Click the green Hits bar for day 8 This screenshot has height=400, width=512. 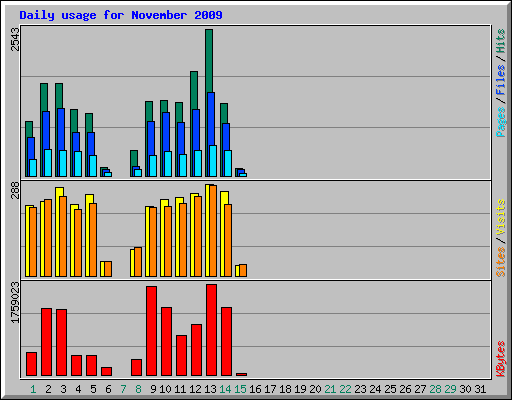pos(134,159)
